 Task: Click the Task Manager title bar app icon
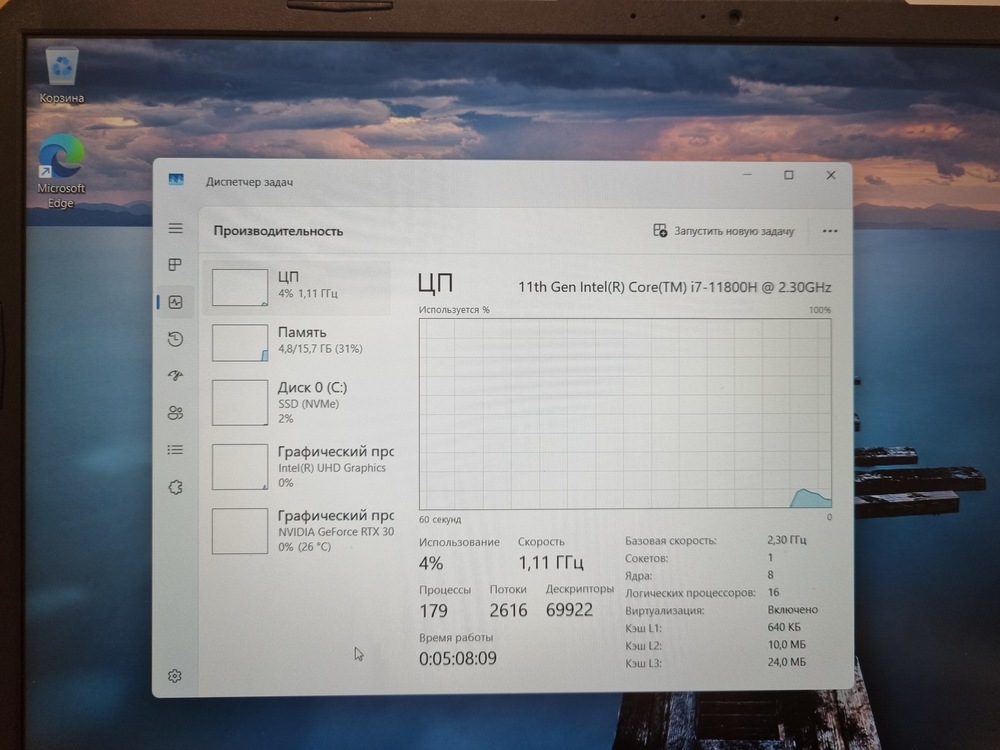pos(176,180)
